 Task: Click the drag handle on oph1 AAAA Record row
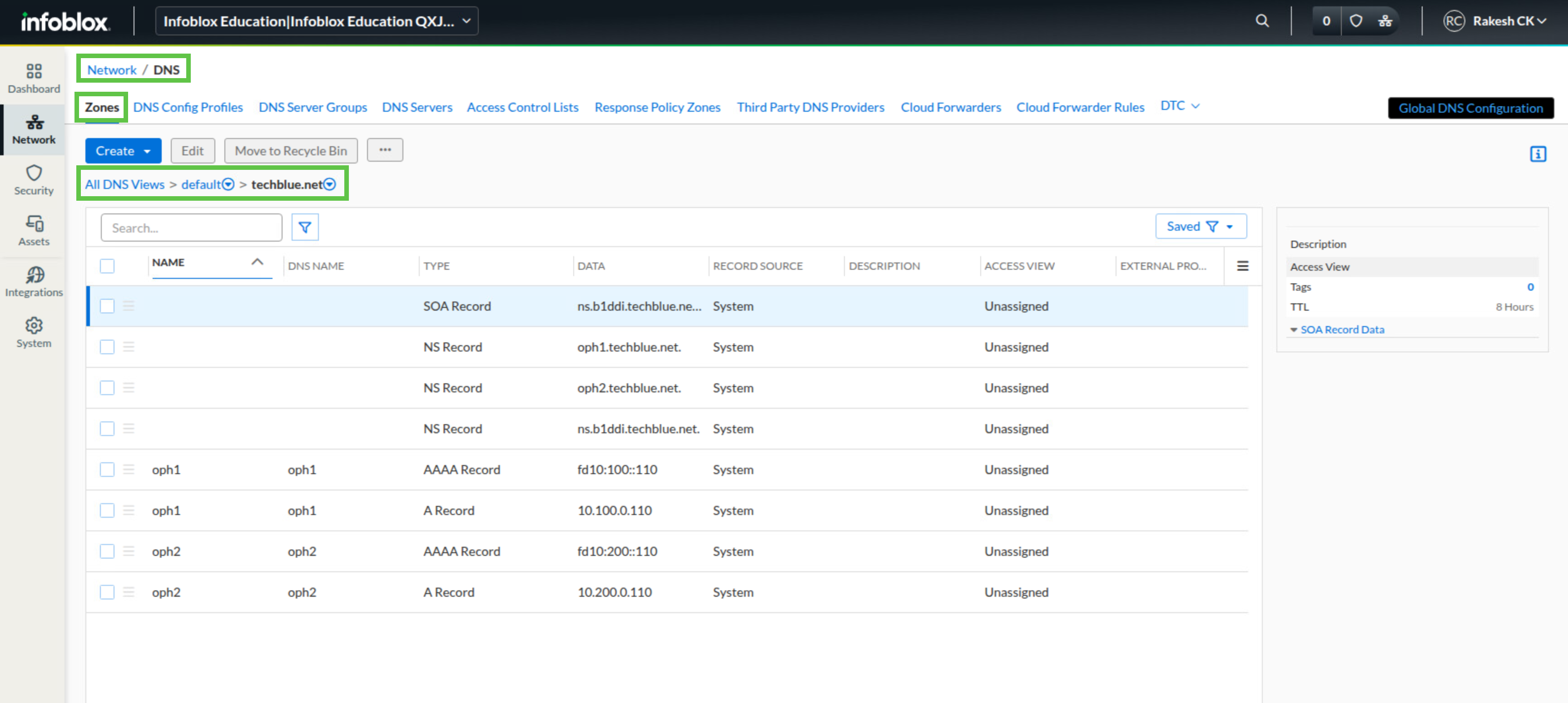(x=129, y=469)
